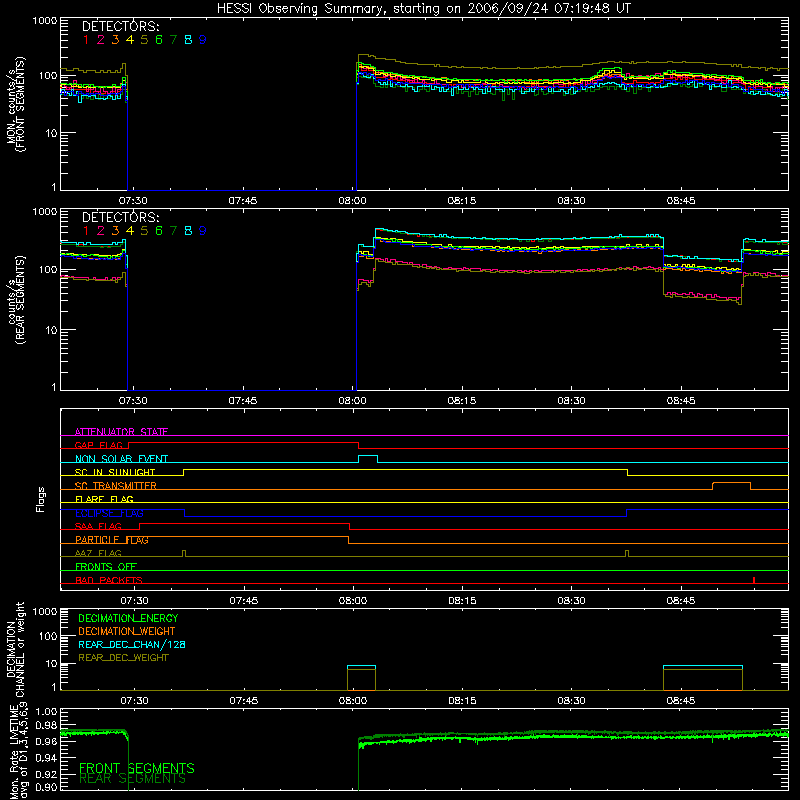Select detector 8 in rear segments legend
The image size is (800, 800).
188,231
